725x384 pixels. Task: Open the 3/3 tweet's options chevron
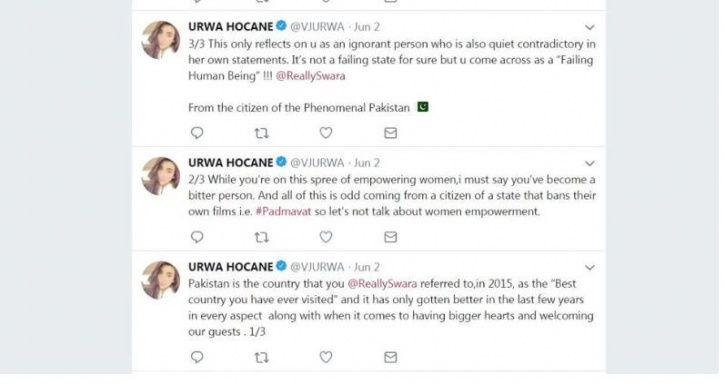[590, 28]
